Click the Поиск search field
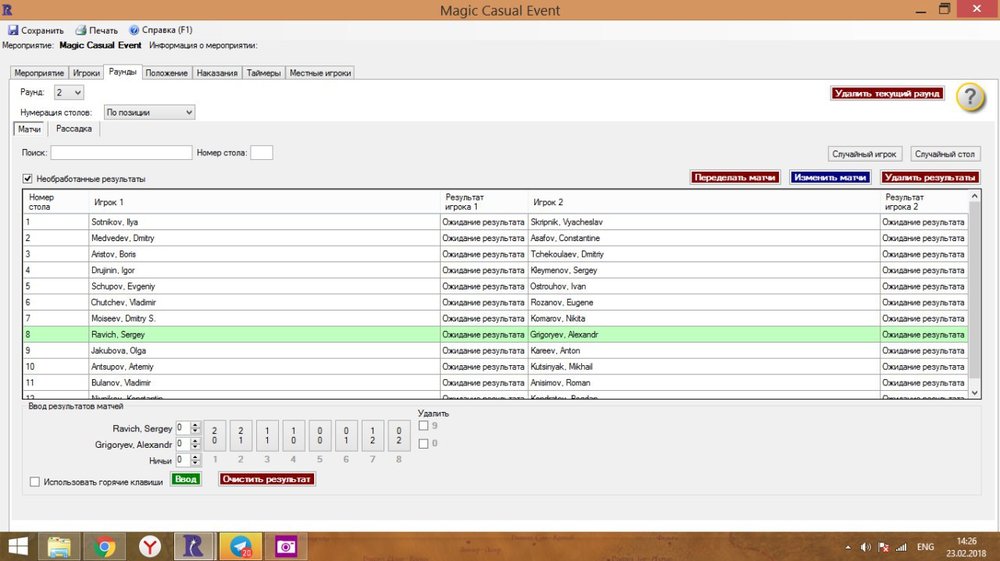Viewport: 1000px width, 561px height. point(121,153)
